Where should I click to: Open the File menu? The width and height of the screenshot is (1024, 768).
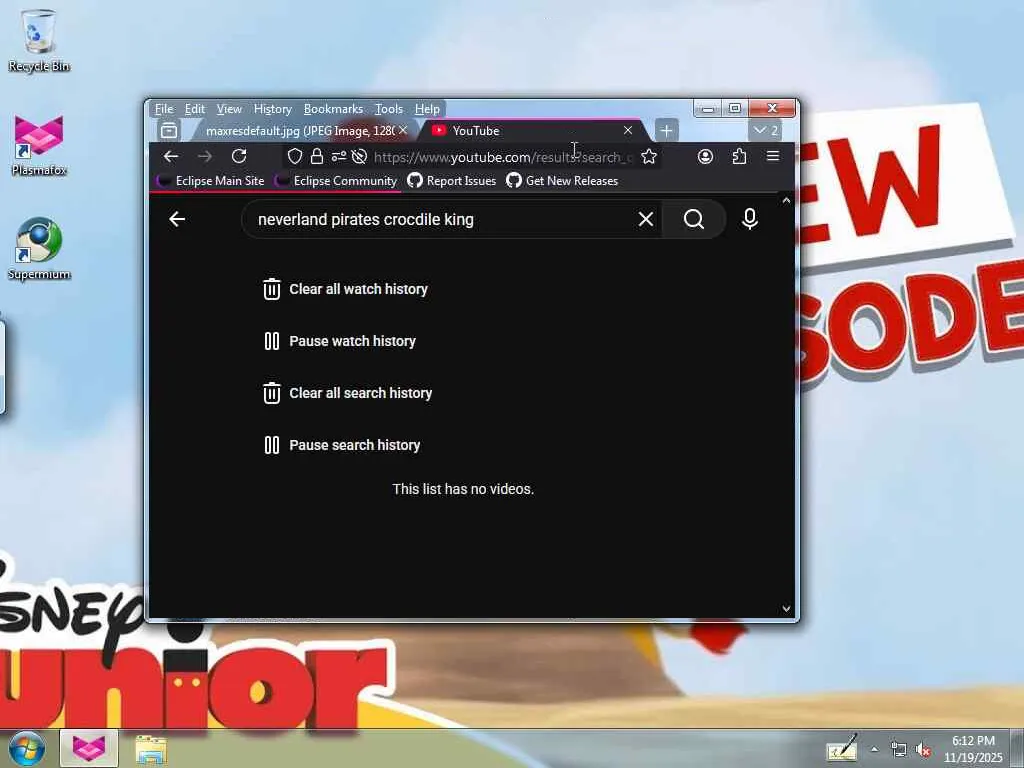click(x=165, y=109)
